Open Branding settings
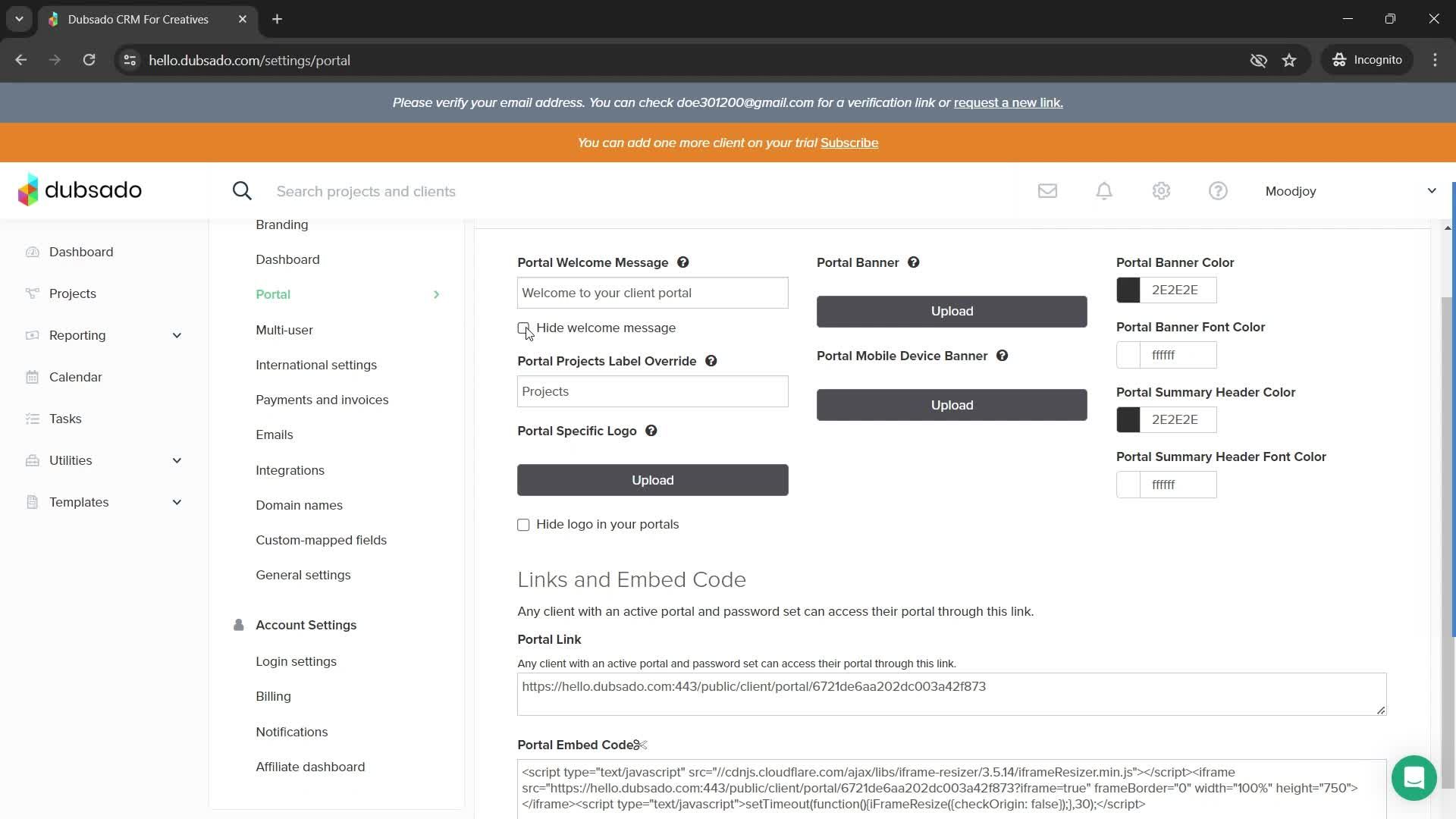Viewport: 1456px width, 819px height. point(282,224)
